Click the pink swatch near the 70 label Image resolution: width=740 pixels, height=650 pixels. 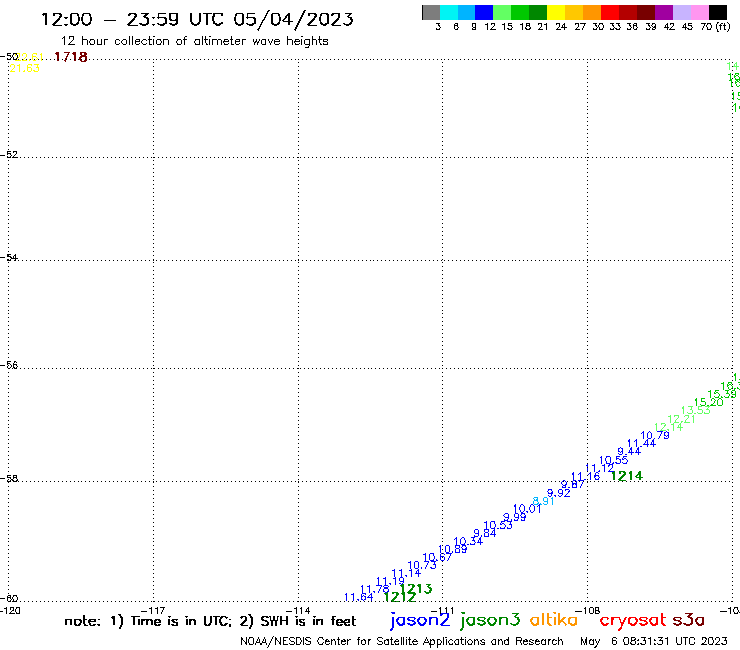pos(699,12)
